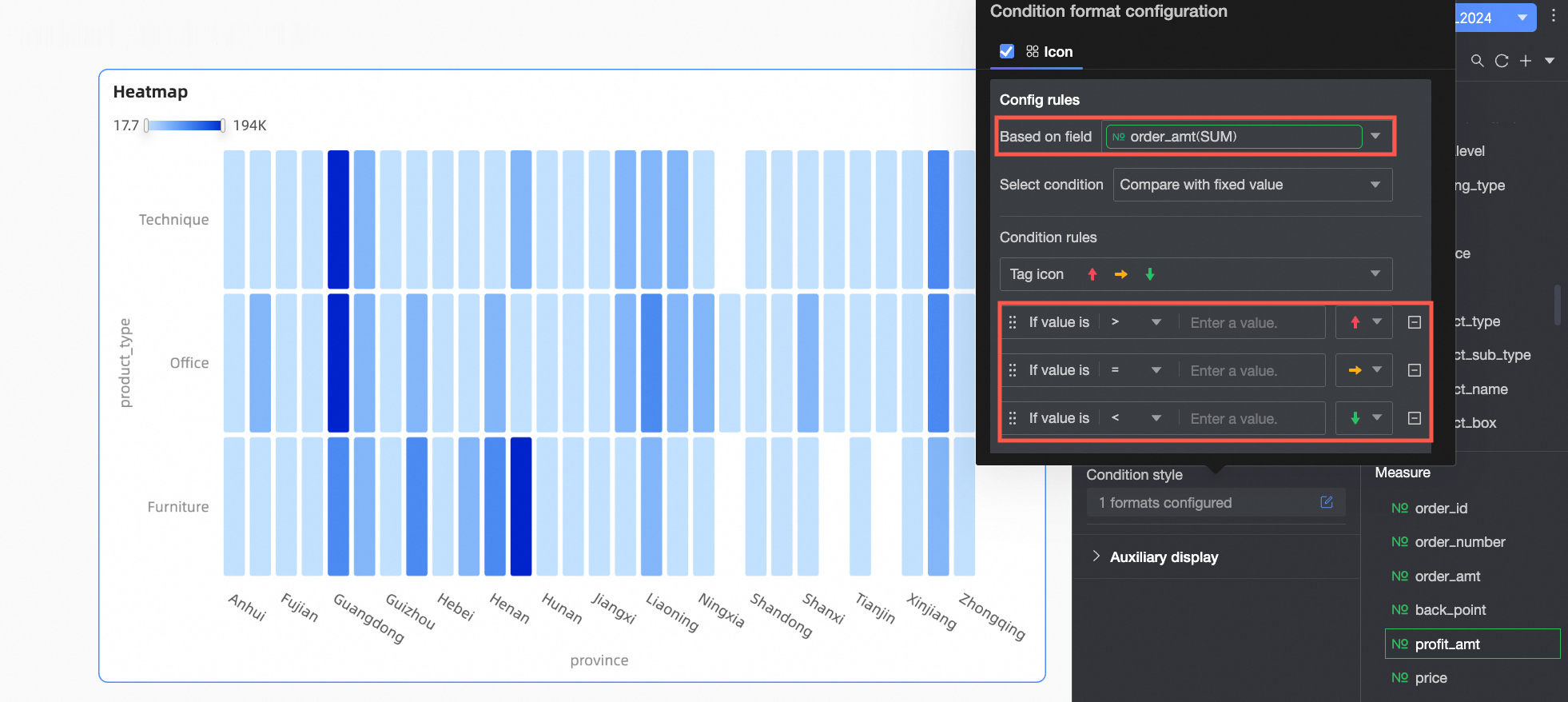Open the red up-arrow icon selector
This screenshot has height=702, width=1568.
pos(1364,322)
